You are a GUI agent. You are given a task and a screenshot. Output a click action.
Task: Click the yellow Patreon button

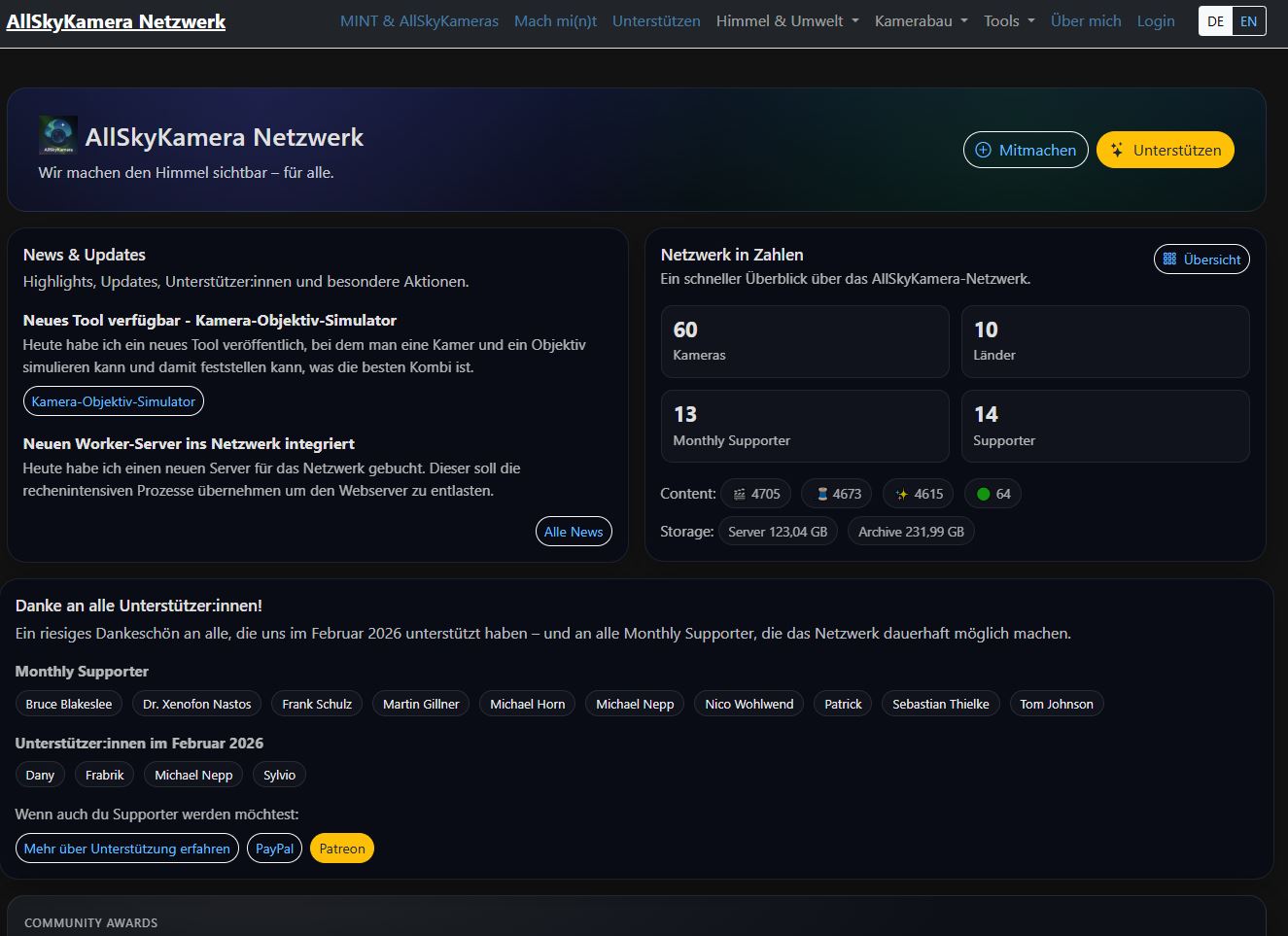342,849
